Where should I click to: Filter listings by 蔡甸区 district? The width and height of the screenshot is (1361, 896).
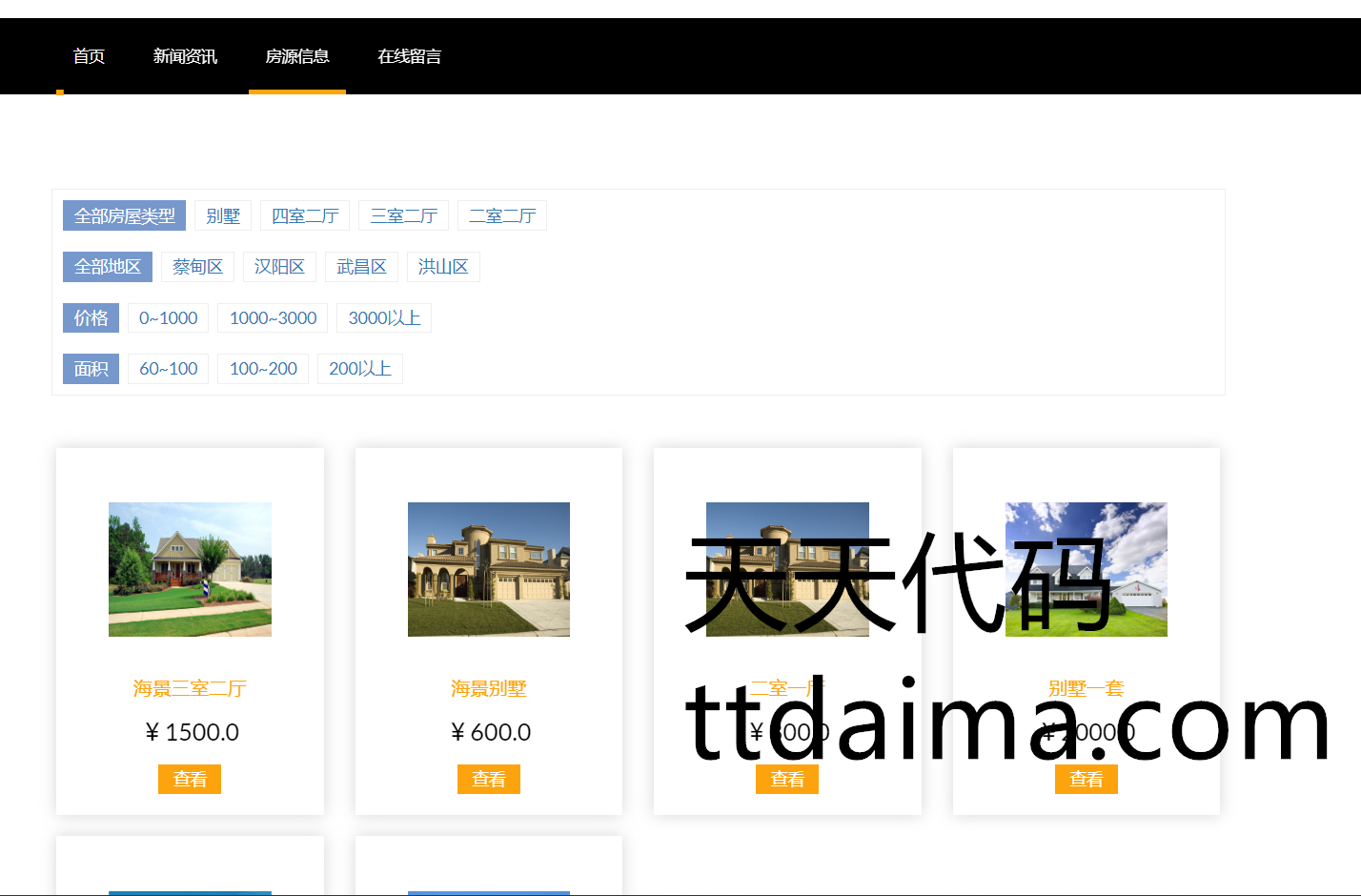click(x=197, y=267)
